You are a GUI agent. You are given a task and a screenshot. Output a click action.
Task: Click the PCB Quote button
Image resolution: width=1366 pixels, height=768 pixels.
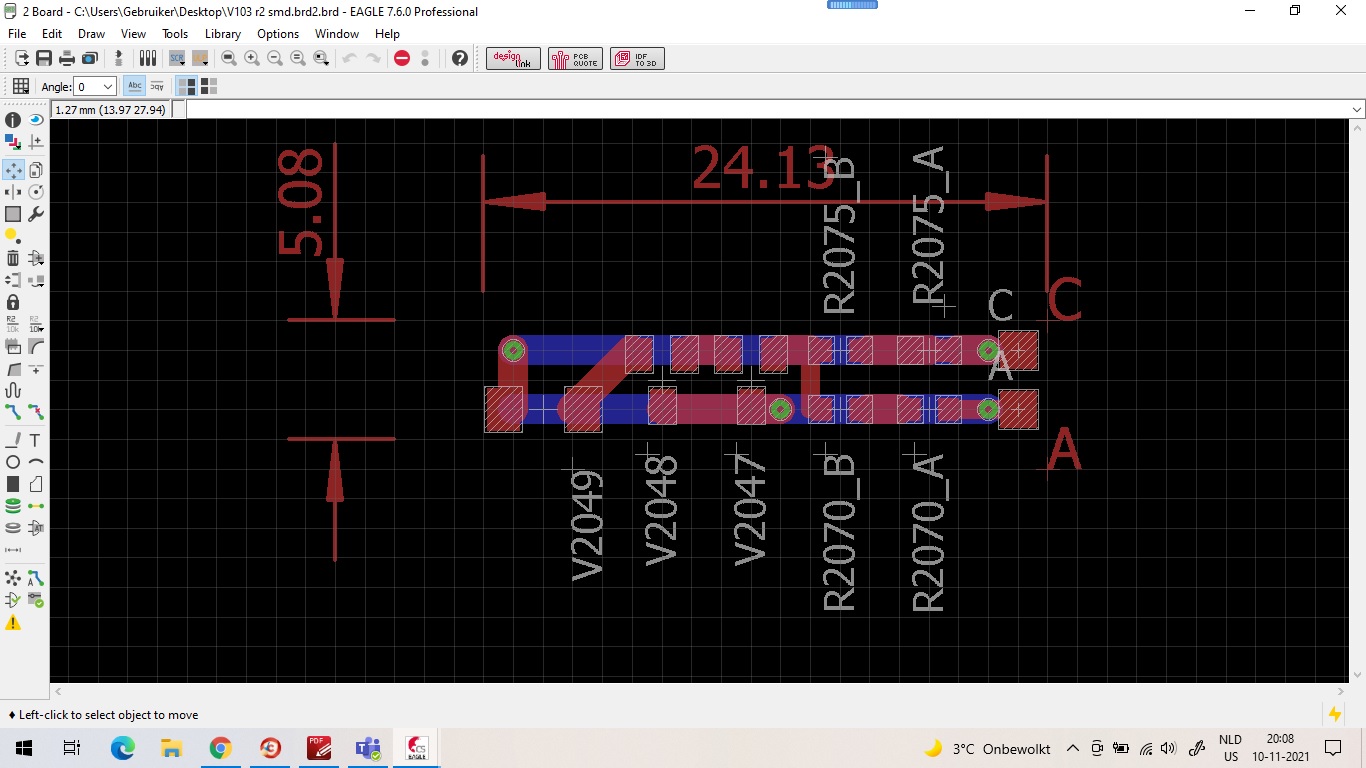[576, 59]
